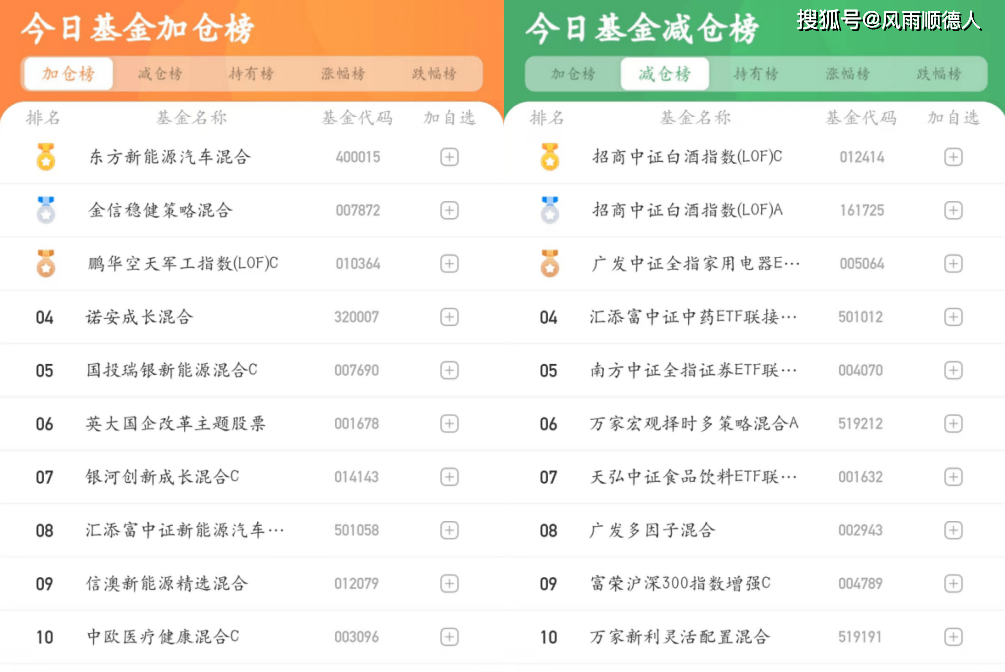Click fund code 161725
The image size is (1005, 672).
coord(862,210)
